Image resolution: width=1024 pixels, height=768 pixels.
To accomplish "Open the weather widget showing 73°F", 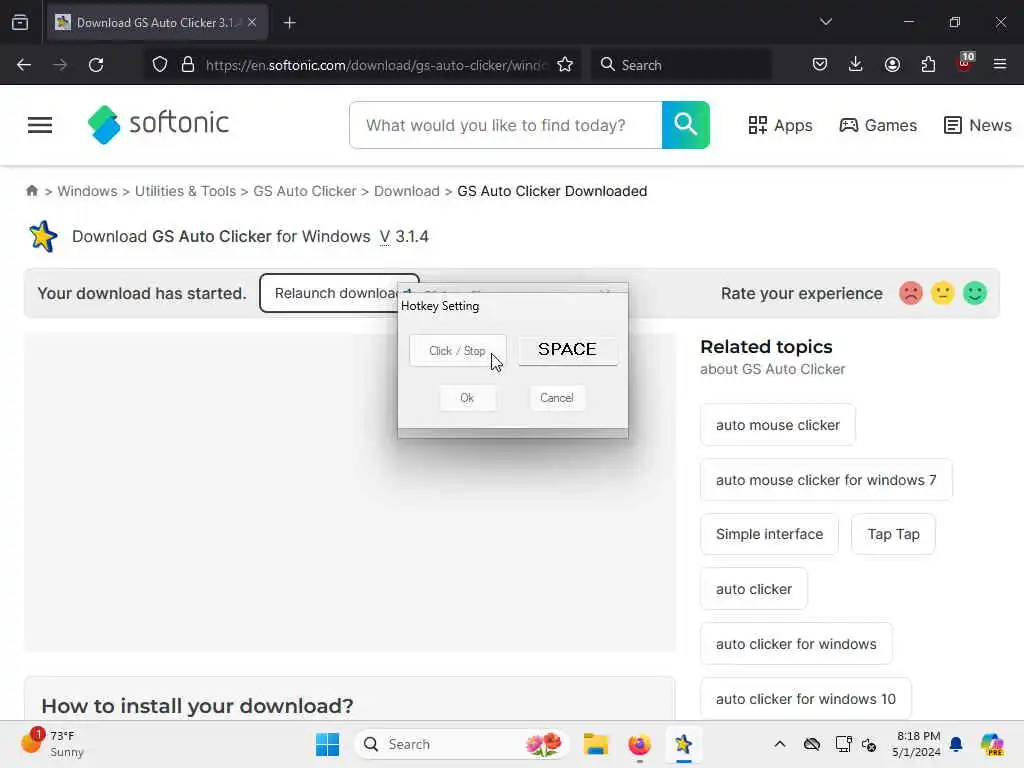I will pos(52,744).
